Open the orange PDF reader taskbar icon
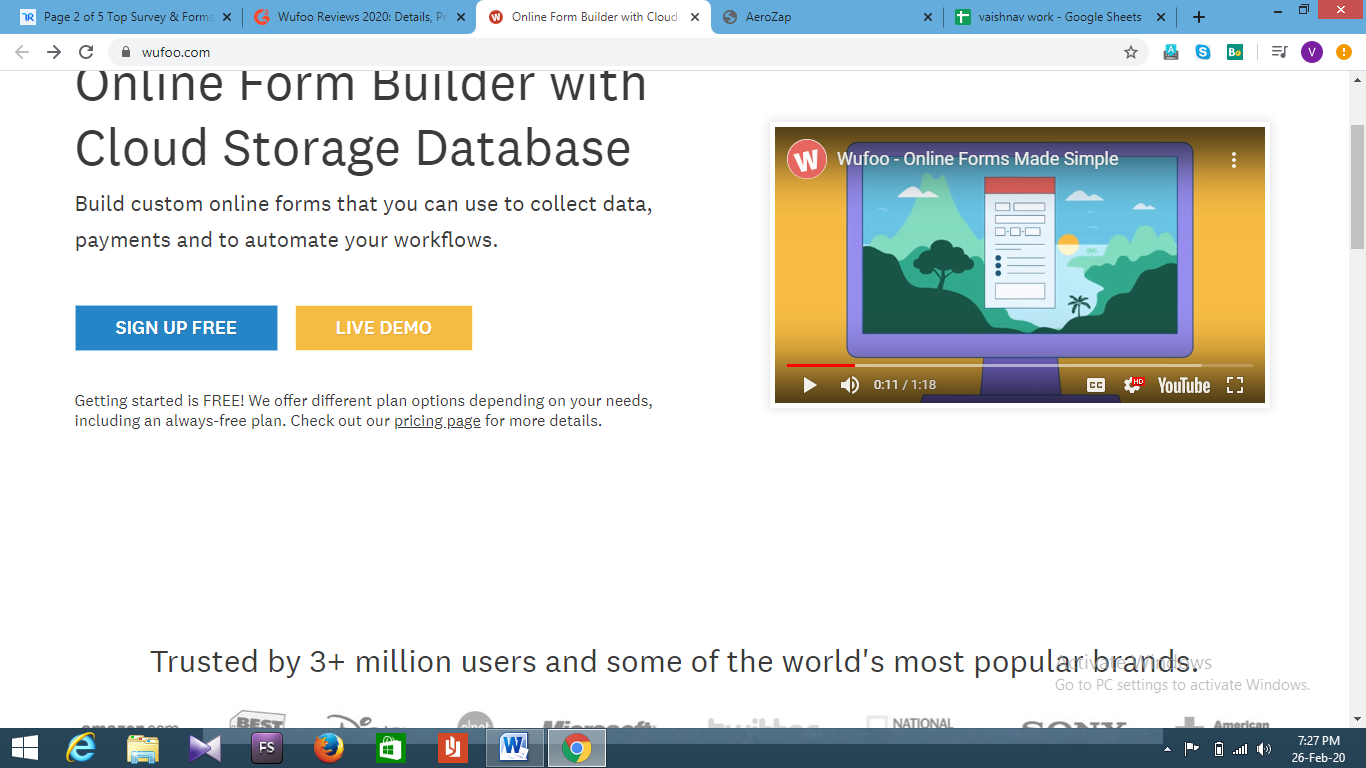This screenshot has height=768, width=1366. pyautogui.click(x=452, y=748)
